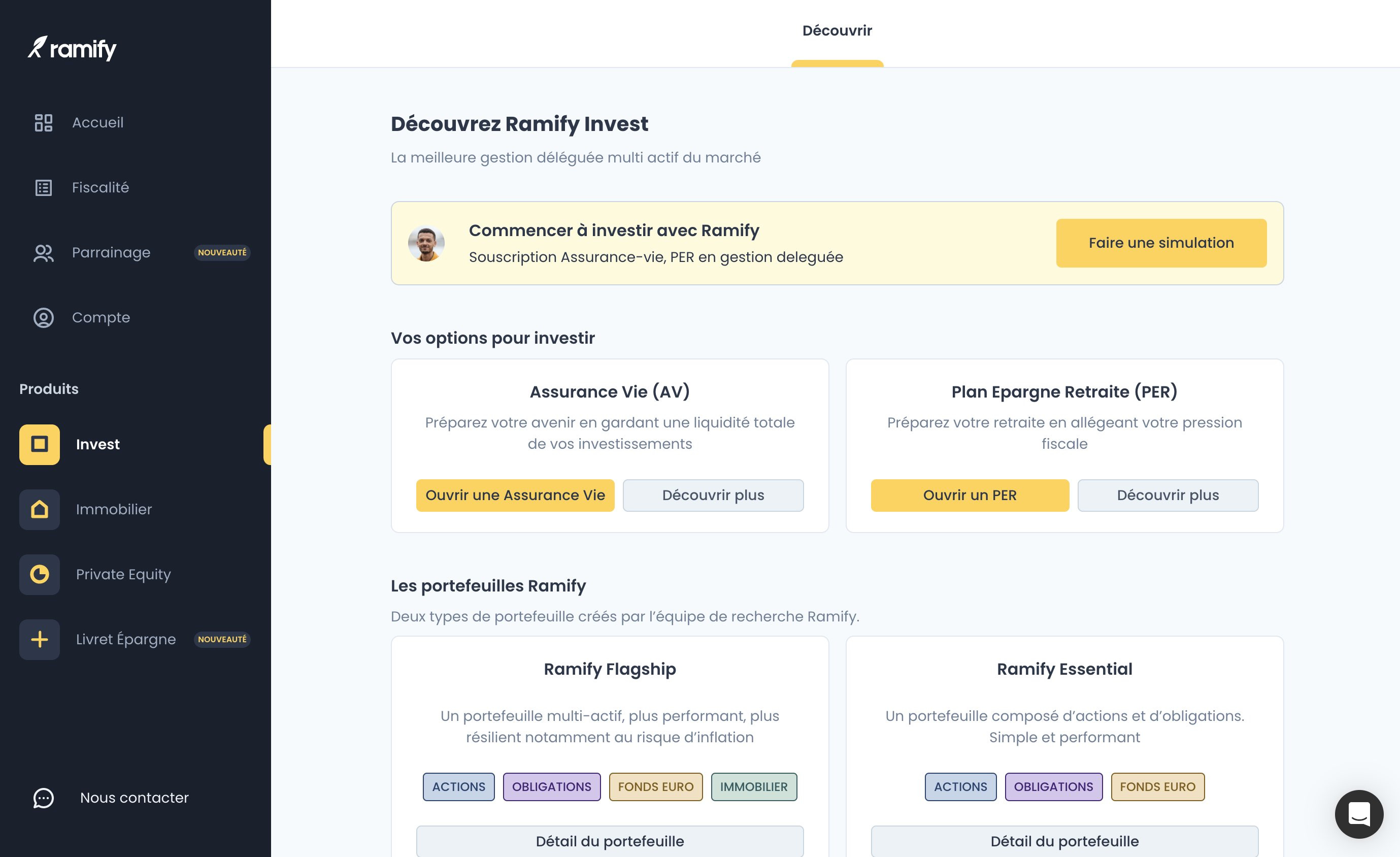Open Détail du portefeuille for Flagship
This screenshot has width=1400, height=857.
[610, 841]
